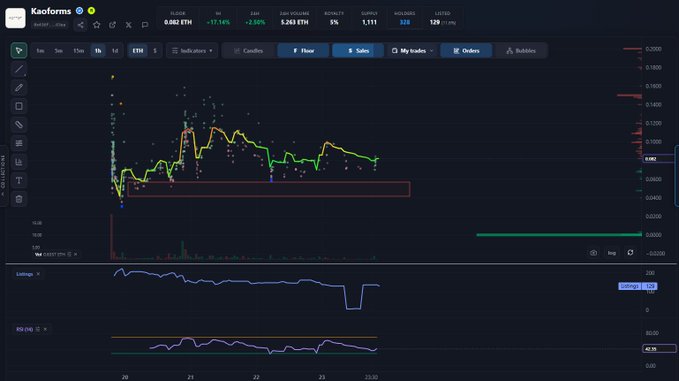This screenshot has width=679, height=381.
Task: Open the external link icon
Action: pos(113,25)
